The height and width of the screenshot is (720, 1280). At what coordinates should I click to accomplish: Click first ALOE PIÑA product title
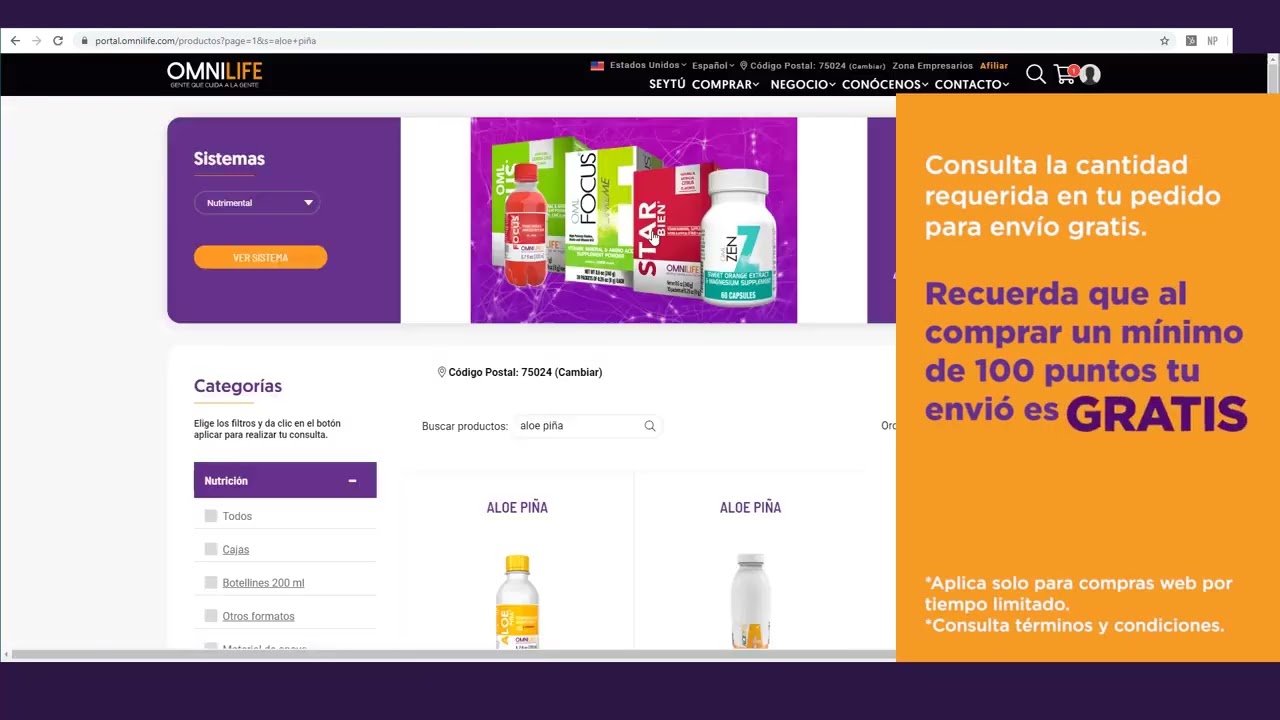[x=517, y=508]
